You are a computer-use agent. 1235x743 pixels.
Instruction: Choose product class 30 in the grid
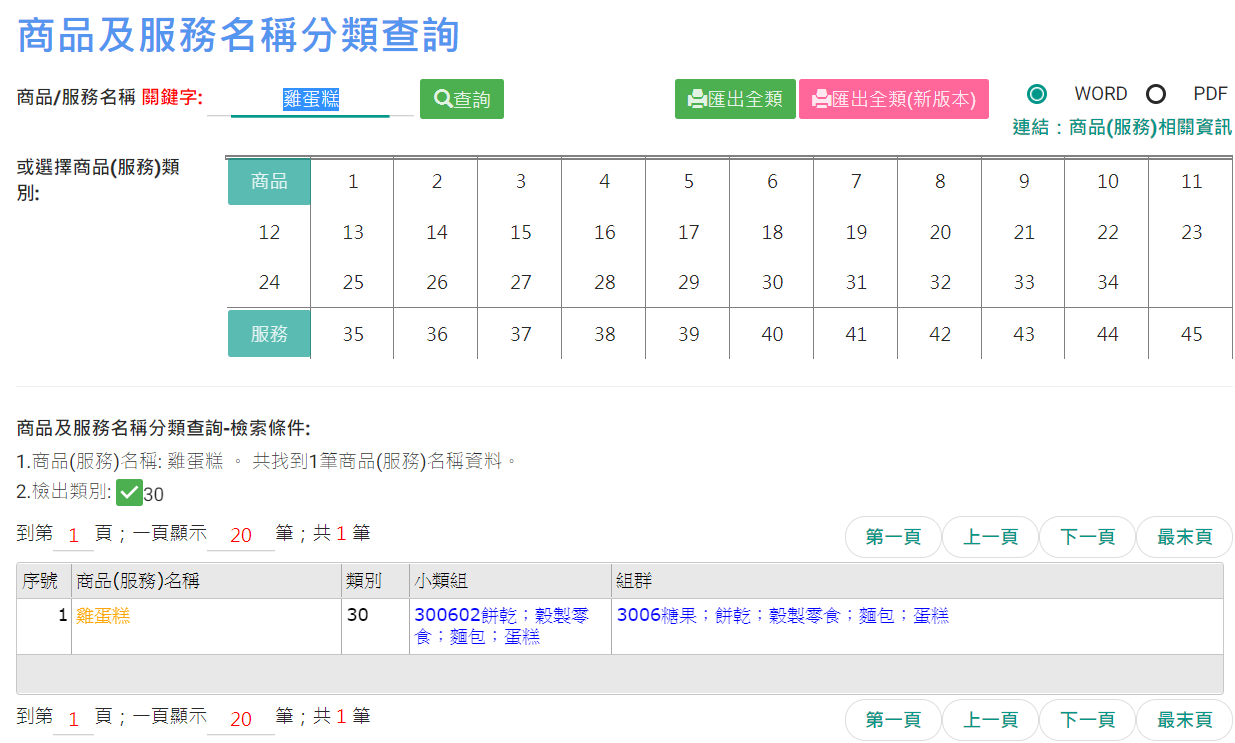(x=772, y=283)
